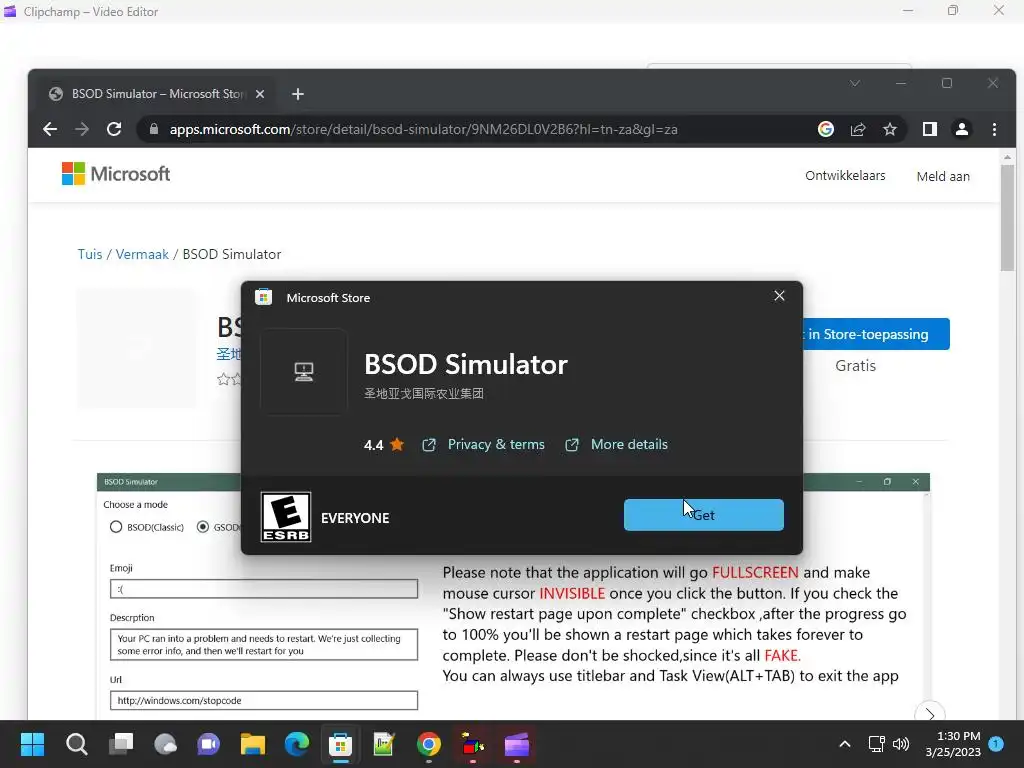Open Windows Search from taskbar
The image size is (1024, 768).
coord(76,744)
